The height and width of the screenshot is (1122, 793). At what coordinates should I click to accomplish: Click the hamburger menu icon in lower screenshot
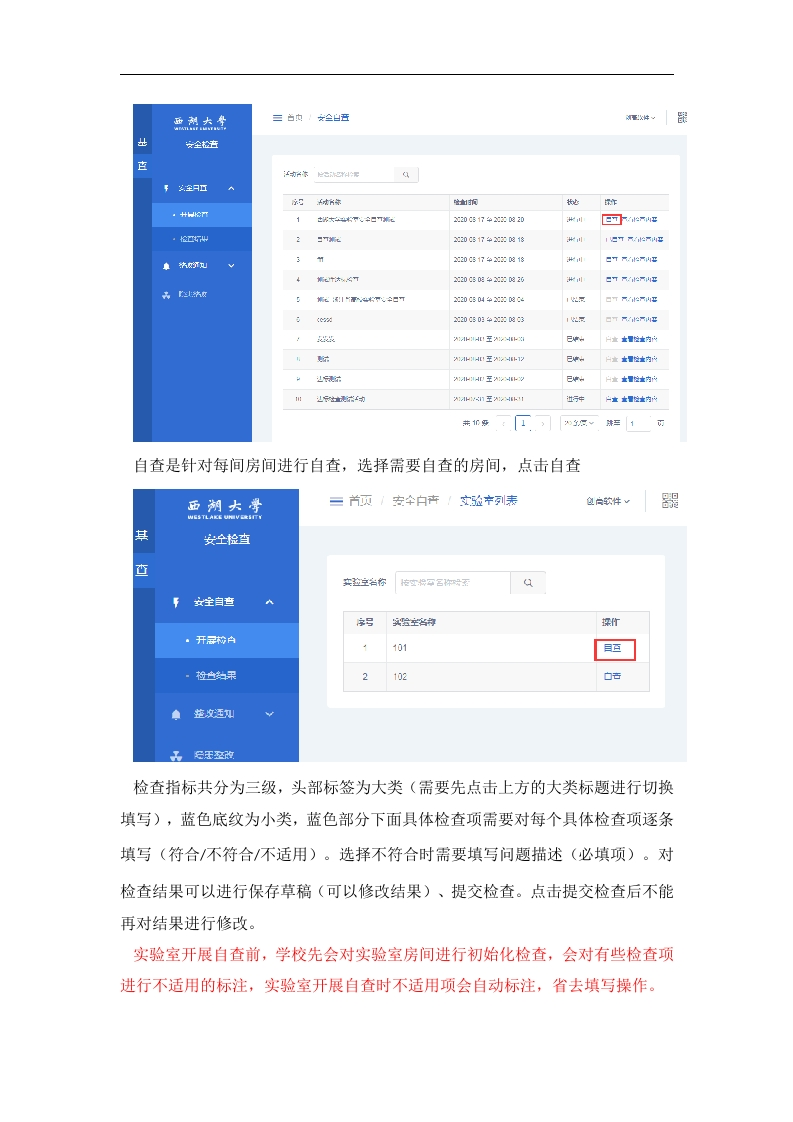point(337,501)
